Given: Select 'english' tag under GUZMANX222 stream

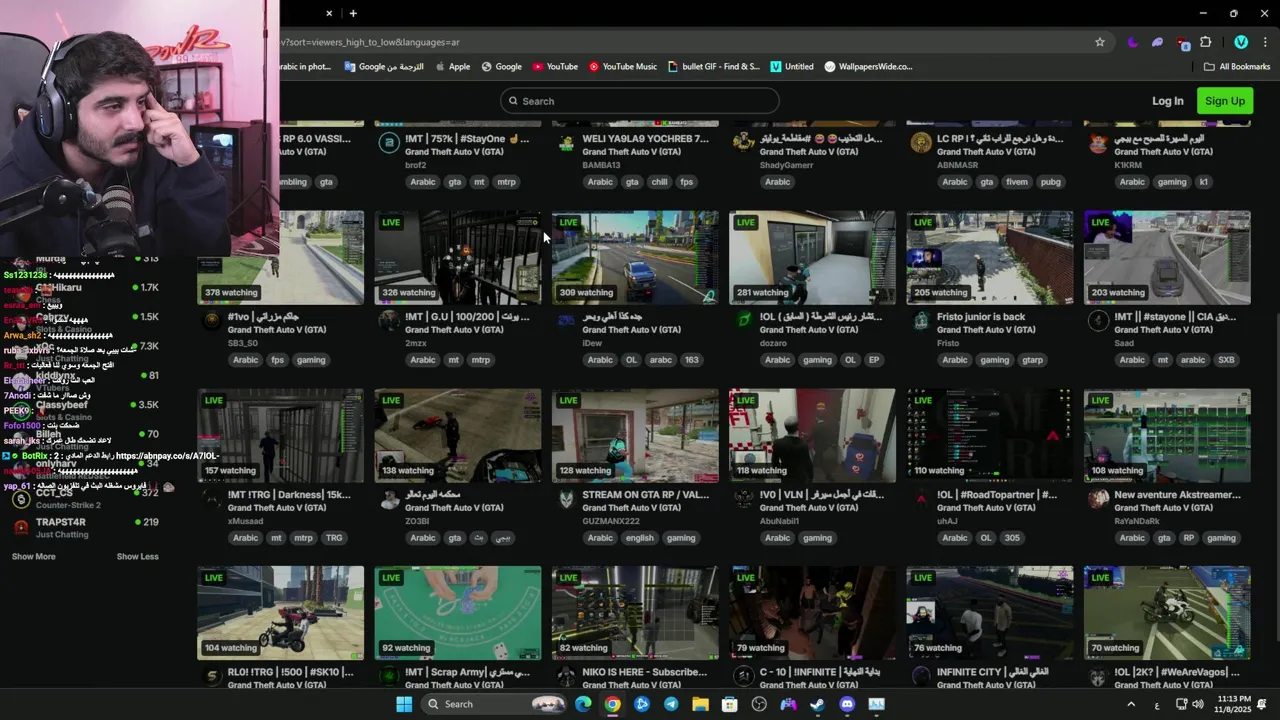Looking at the screenshot, I should (x=639, y=538).
